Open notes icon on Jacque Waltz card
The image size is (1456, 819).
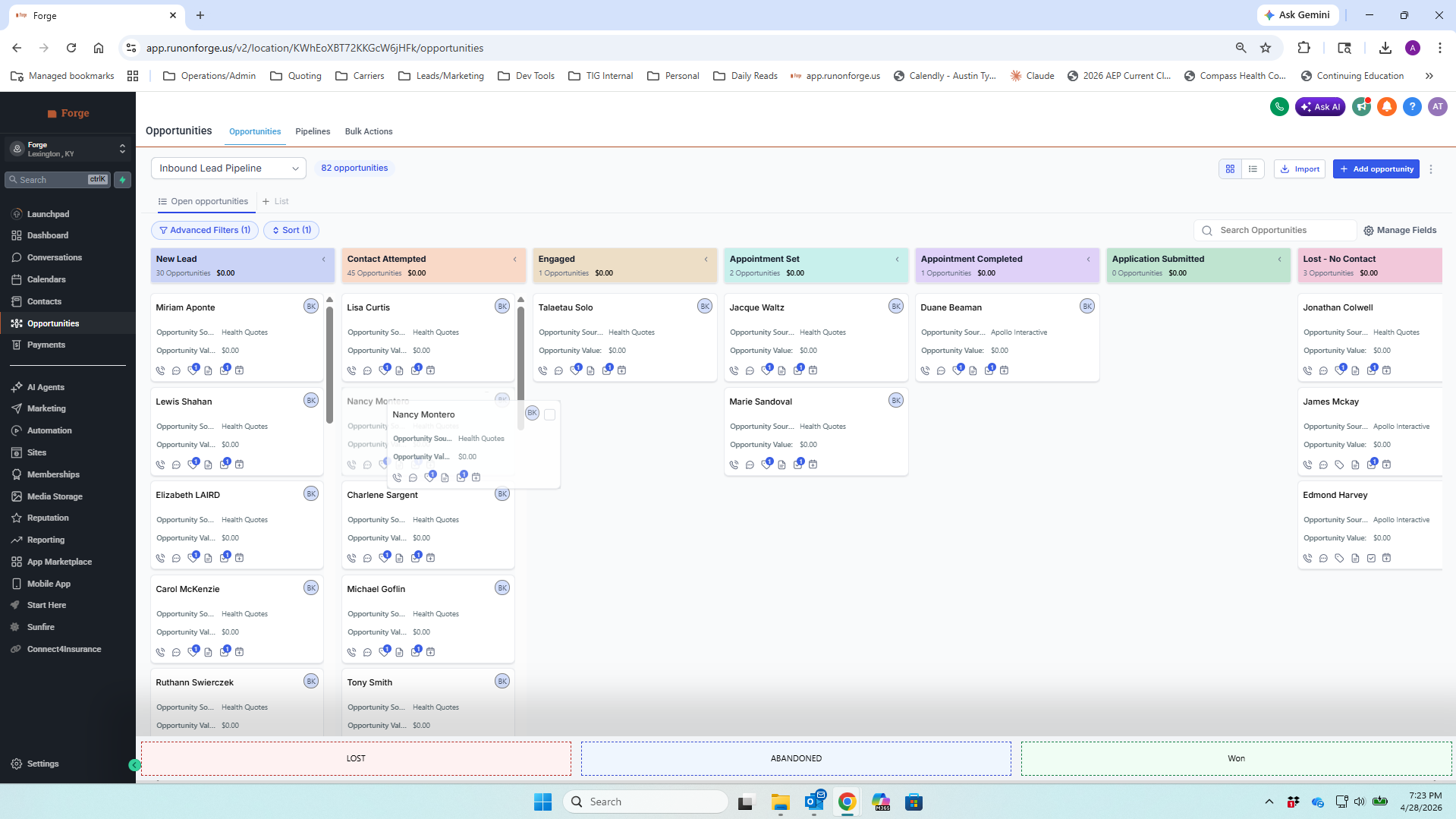click(x=781, y=370)
